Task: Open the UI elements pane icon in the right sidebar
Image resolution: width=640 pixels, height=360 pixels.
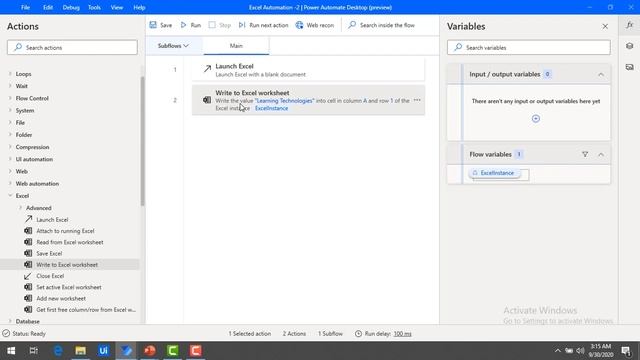Action: point(629,46)
